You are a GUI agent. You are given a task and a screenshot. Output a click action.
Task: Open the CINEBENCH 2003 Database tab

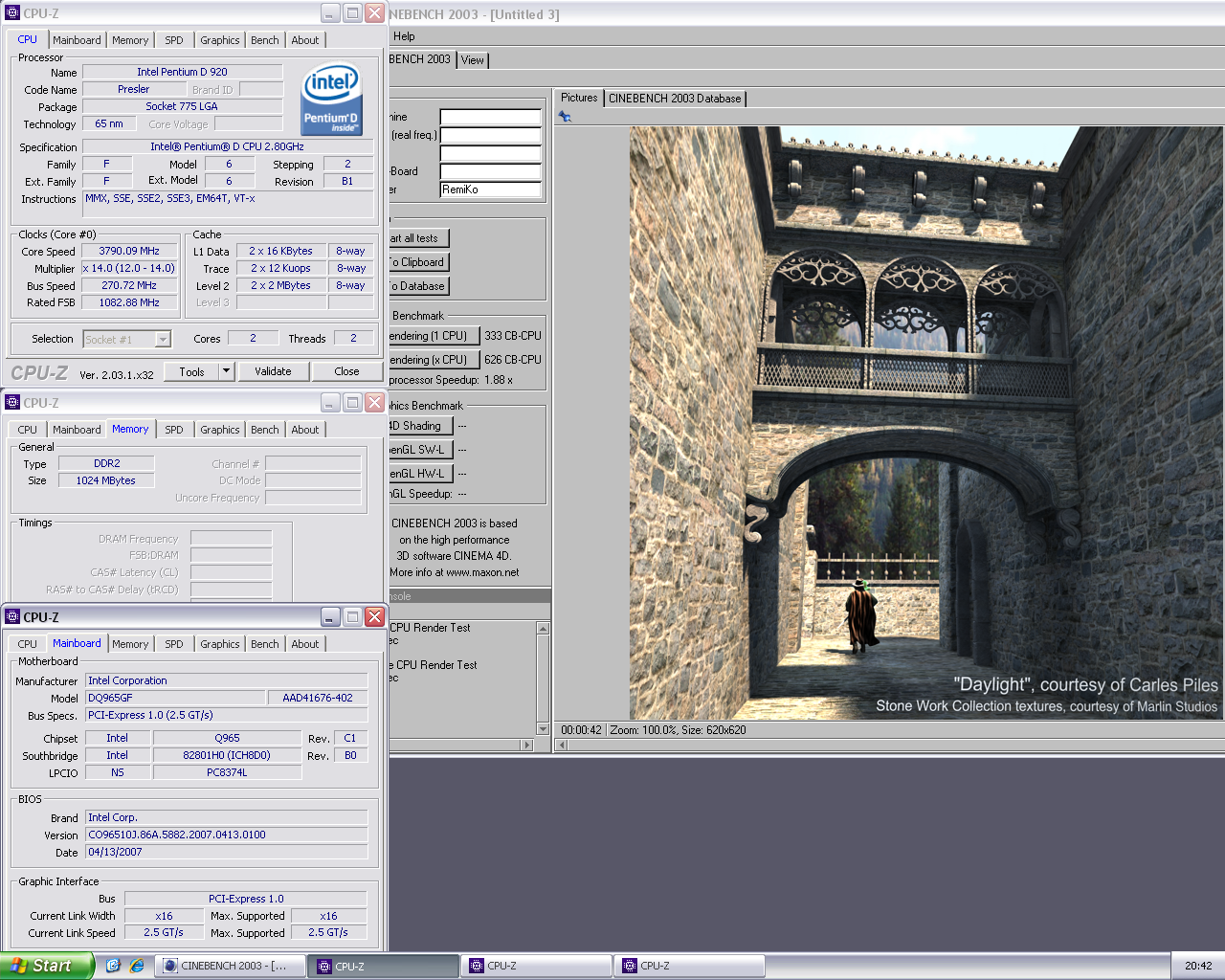click(675, 99)
